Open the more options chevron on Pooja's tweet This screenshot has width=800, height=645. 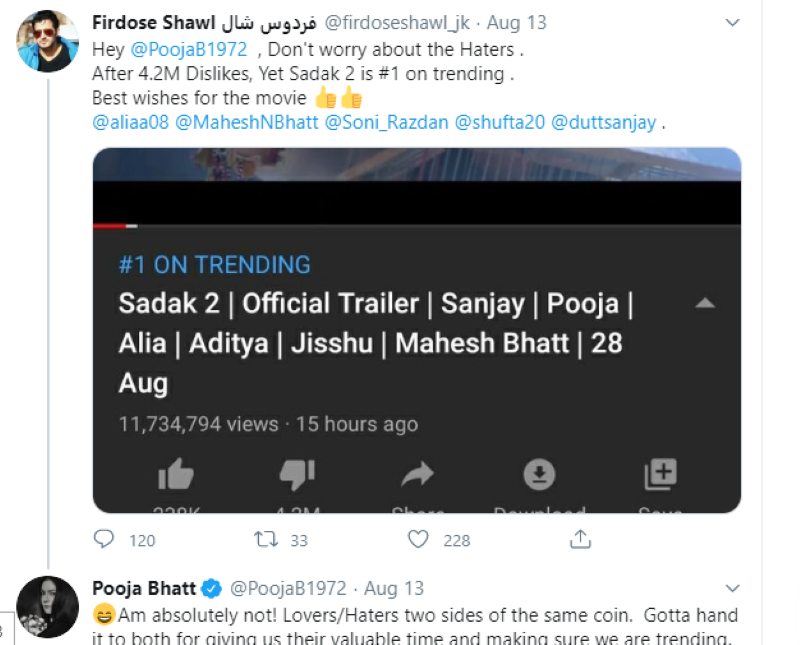[x=733, y=587]
